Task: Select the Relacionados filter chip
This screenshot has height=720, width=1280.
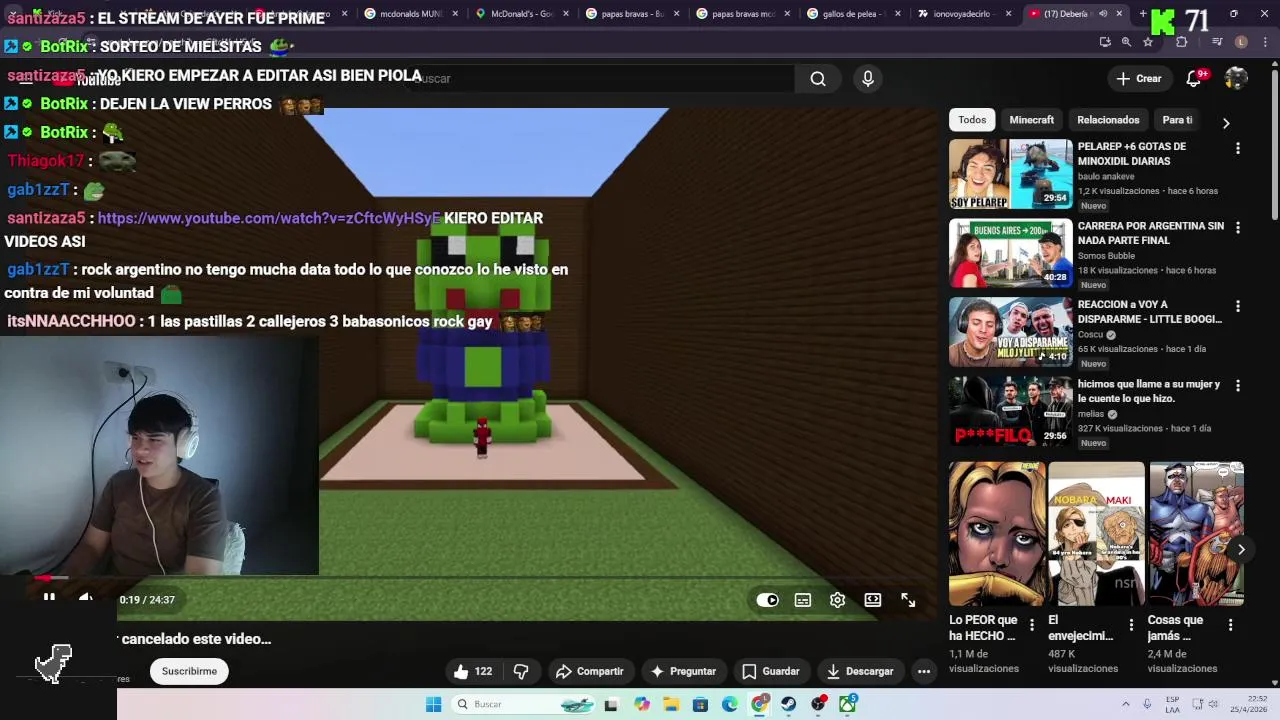Action: point(1108,120)
